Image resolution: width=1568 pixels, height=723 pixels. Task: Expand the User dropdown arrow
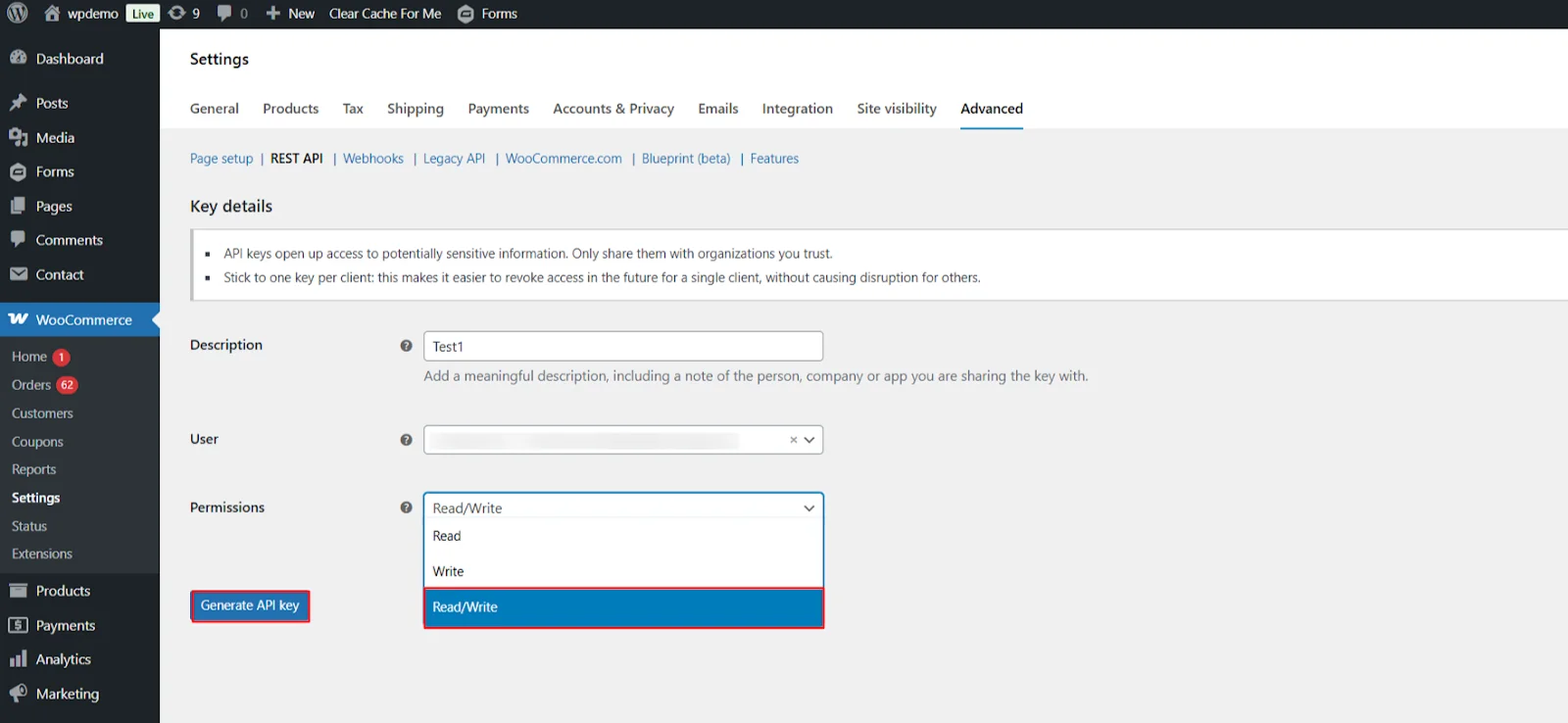point(809,440)
